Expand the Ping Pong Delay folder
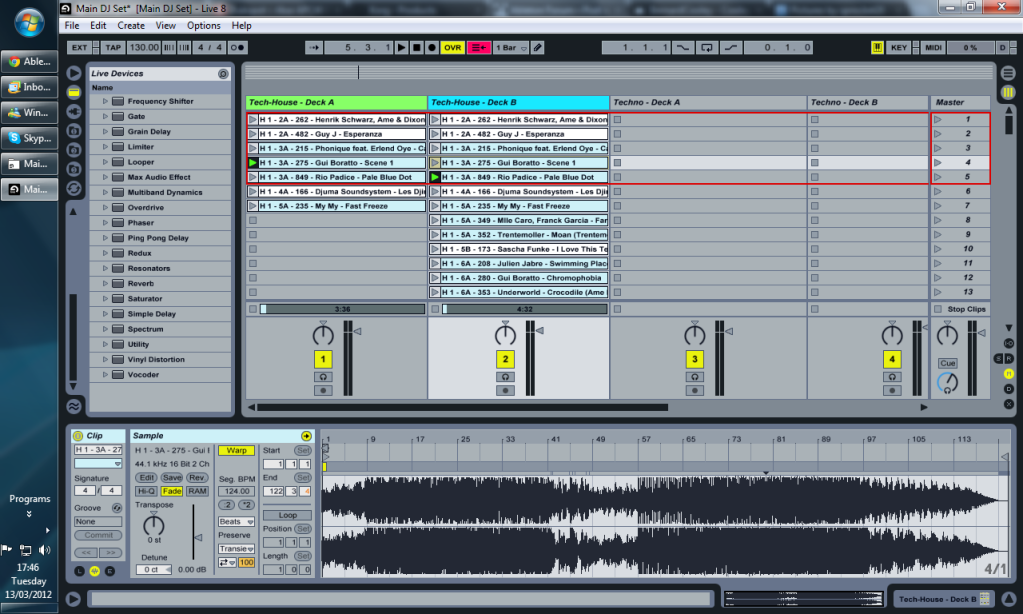This screenshot has height=614, width=1023. [x=105, y=238]
